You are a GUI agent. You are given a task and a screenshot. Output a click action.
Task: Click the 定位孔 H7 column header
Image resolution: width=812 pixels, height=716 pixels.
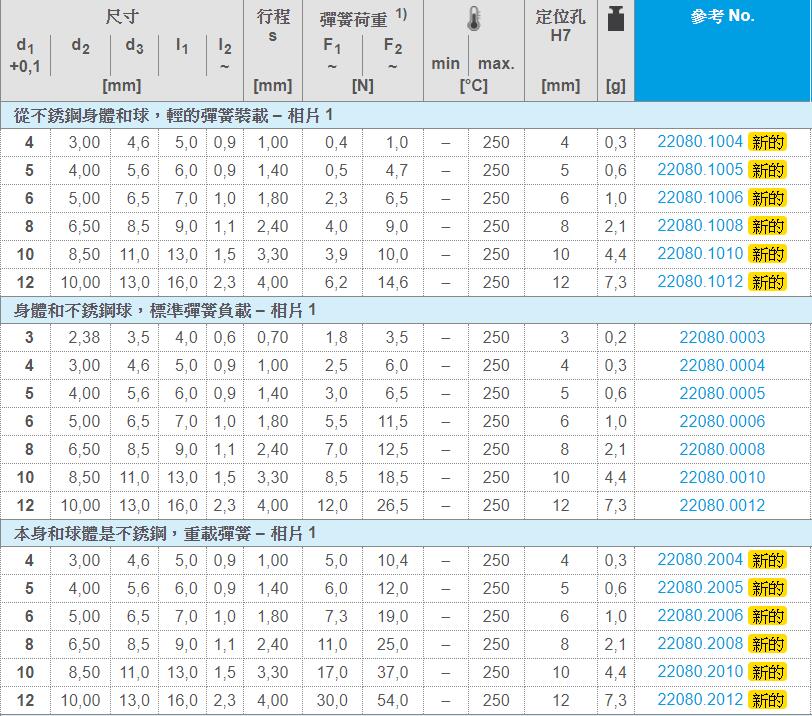(560, 26)
